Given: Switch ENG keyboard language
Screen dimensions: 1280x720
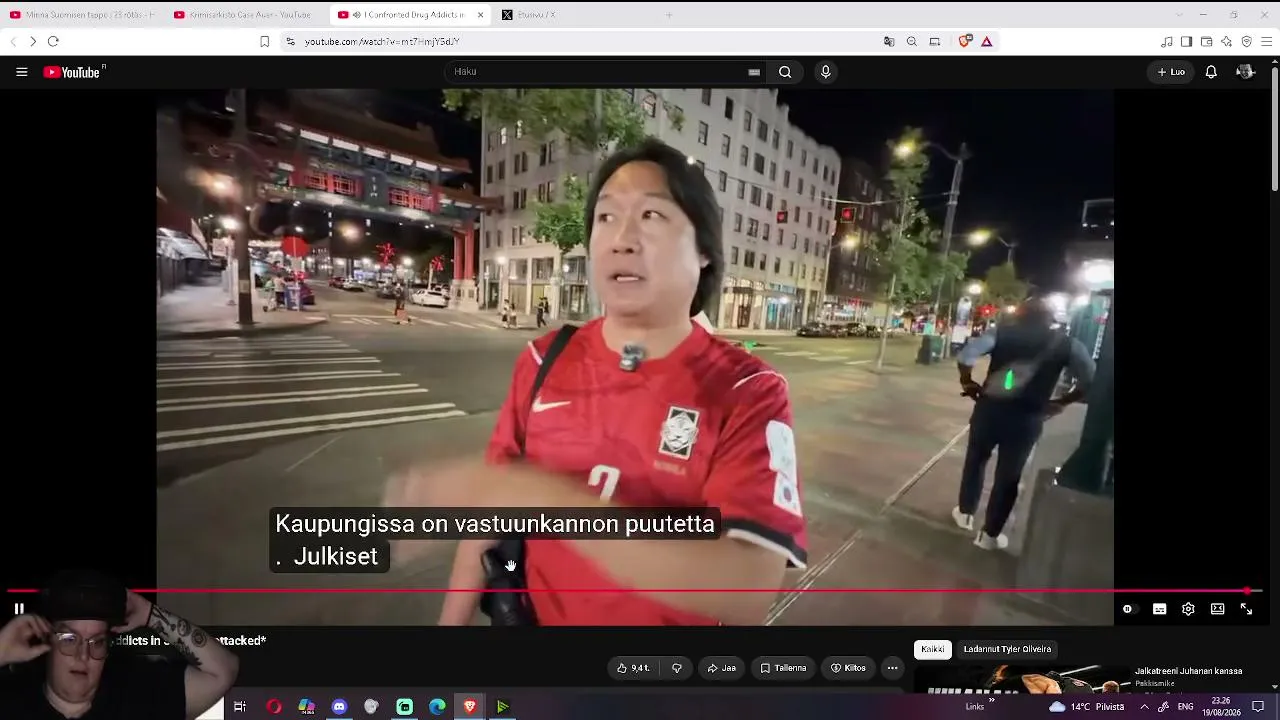Looking at the screenshot, I should pyautogui.click(x=1185, y=707).
